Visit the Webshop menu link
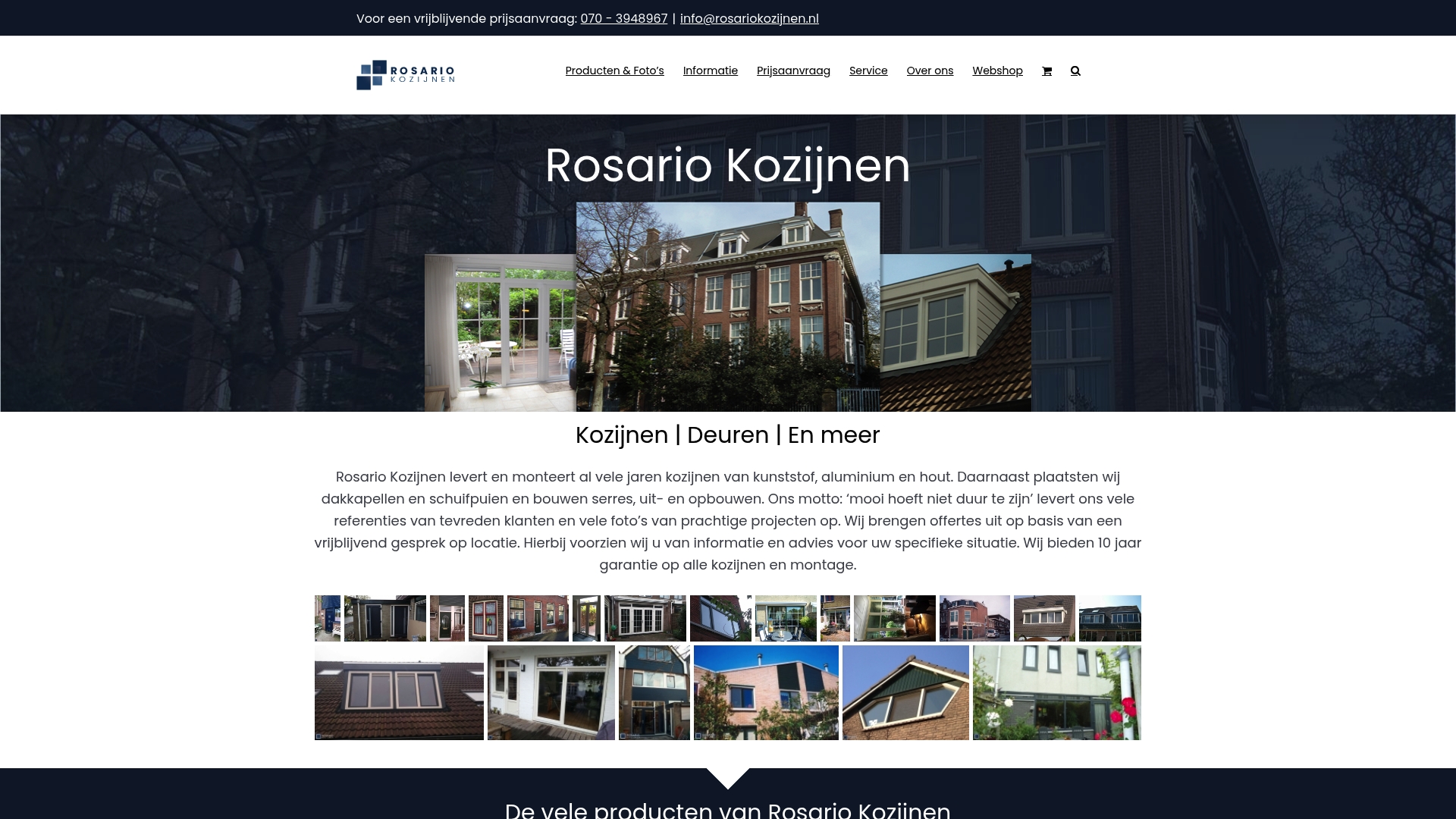1456x819 pixels. 997,71
